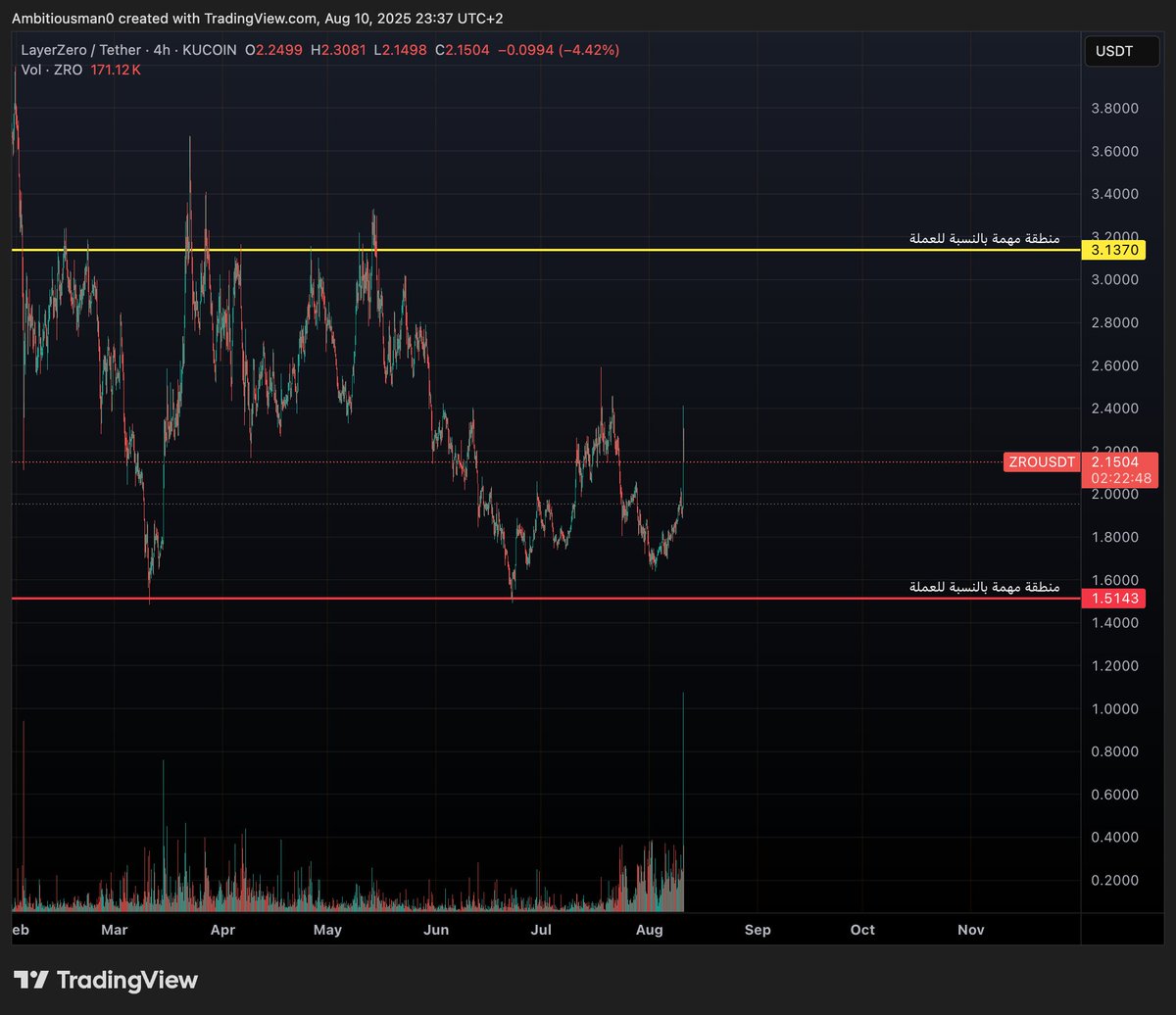1176x1015 pixels.
Task: Click the Oct label on the time axis
Action: click(862, 929)
